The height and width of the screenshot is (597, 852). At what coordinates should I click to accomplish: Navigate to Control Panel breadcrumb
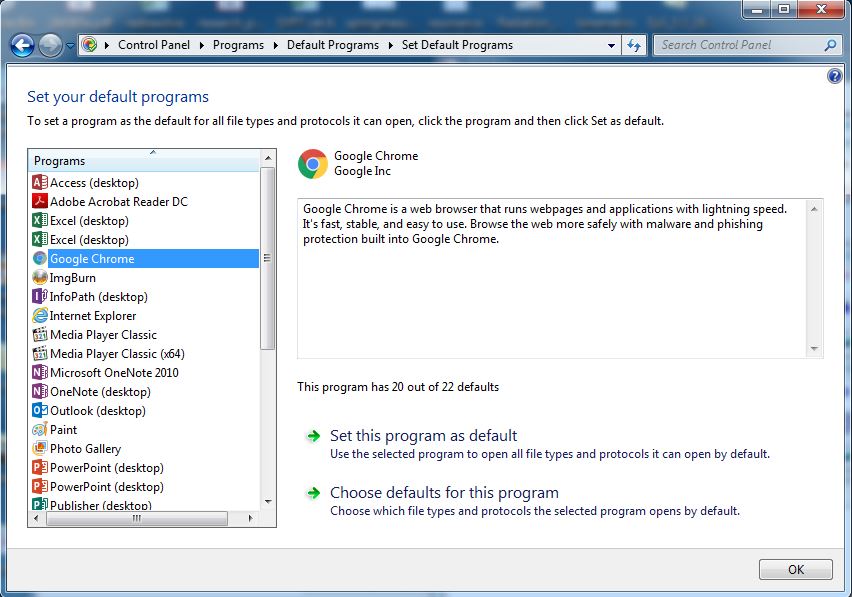[154, 45]
